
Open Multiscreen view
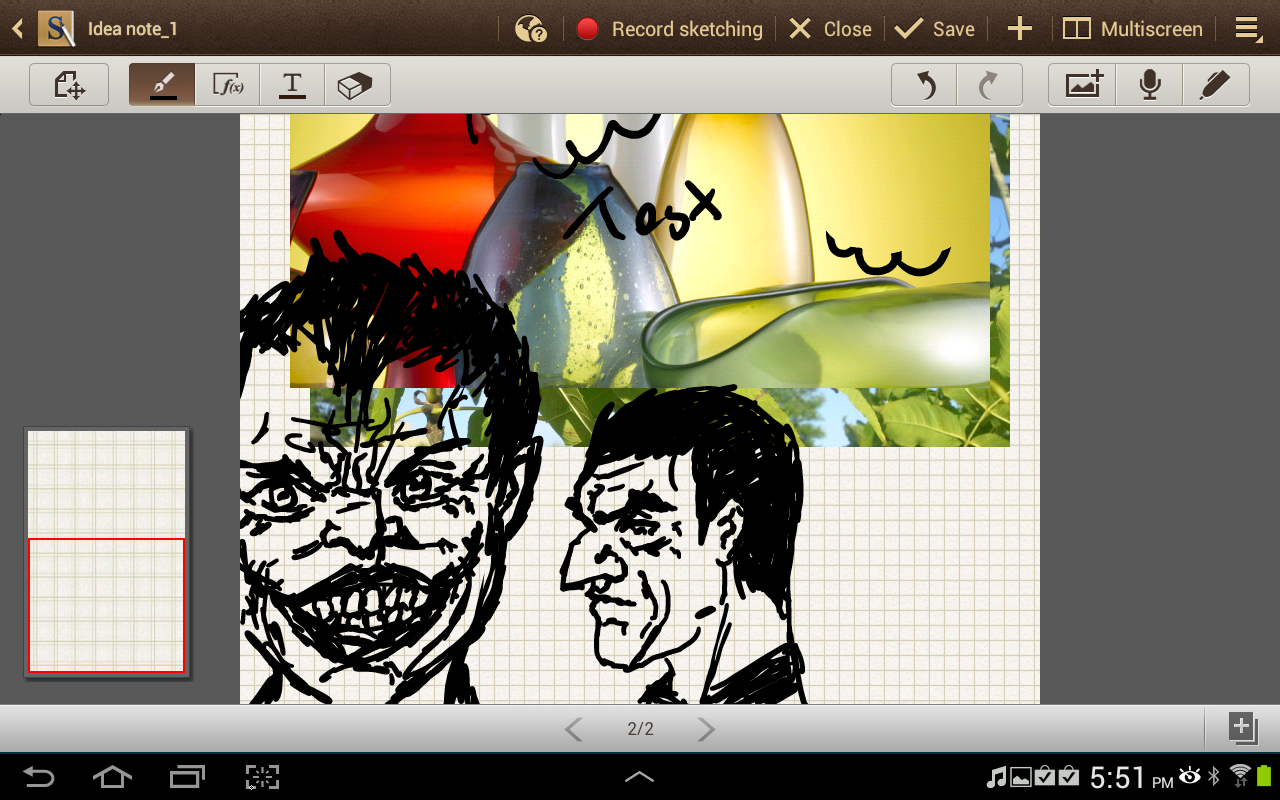[1133, 29]
